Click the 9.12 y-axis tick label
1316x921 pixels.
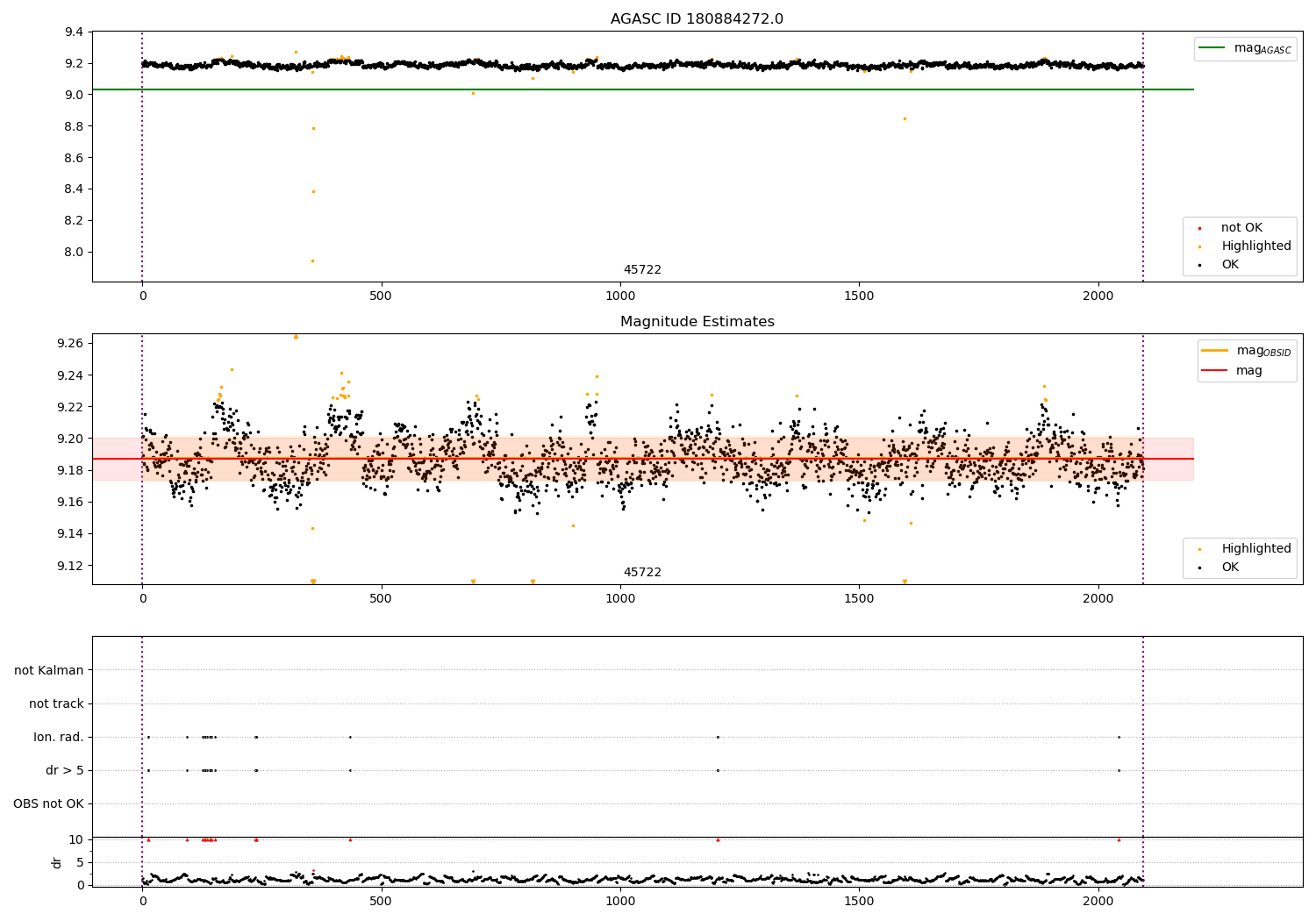(71, 566)
